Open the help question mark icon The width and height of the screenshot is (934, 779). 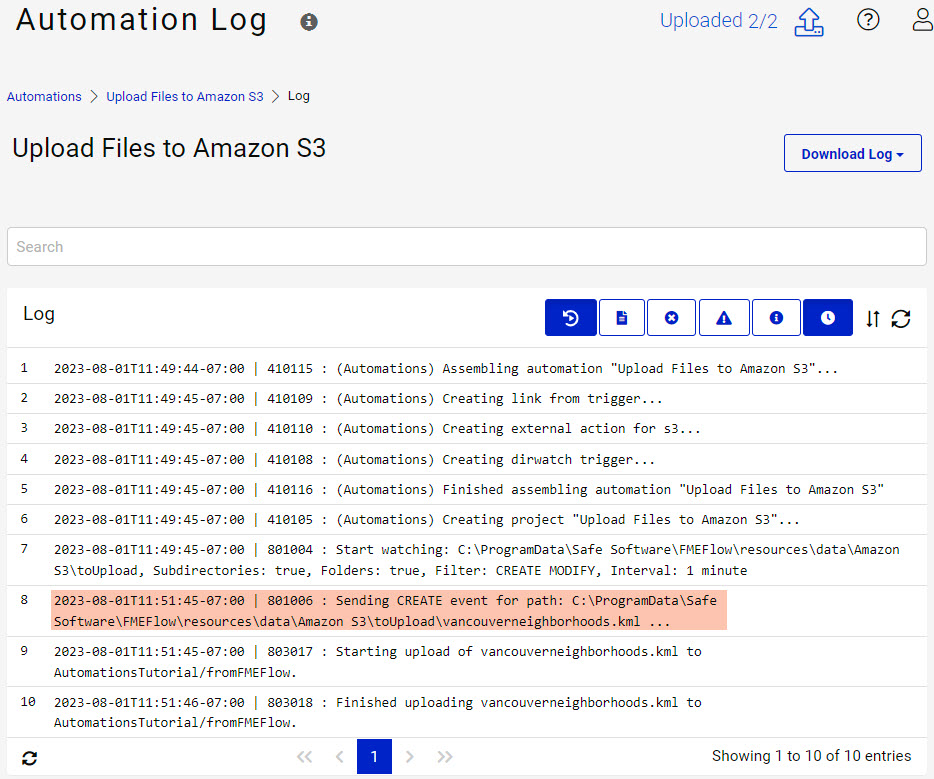click(x=868, y=20)
